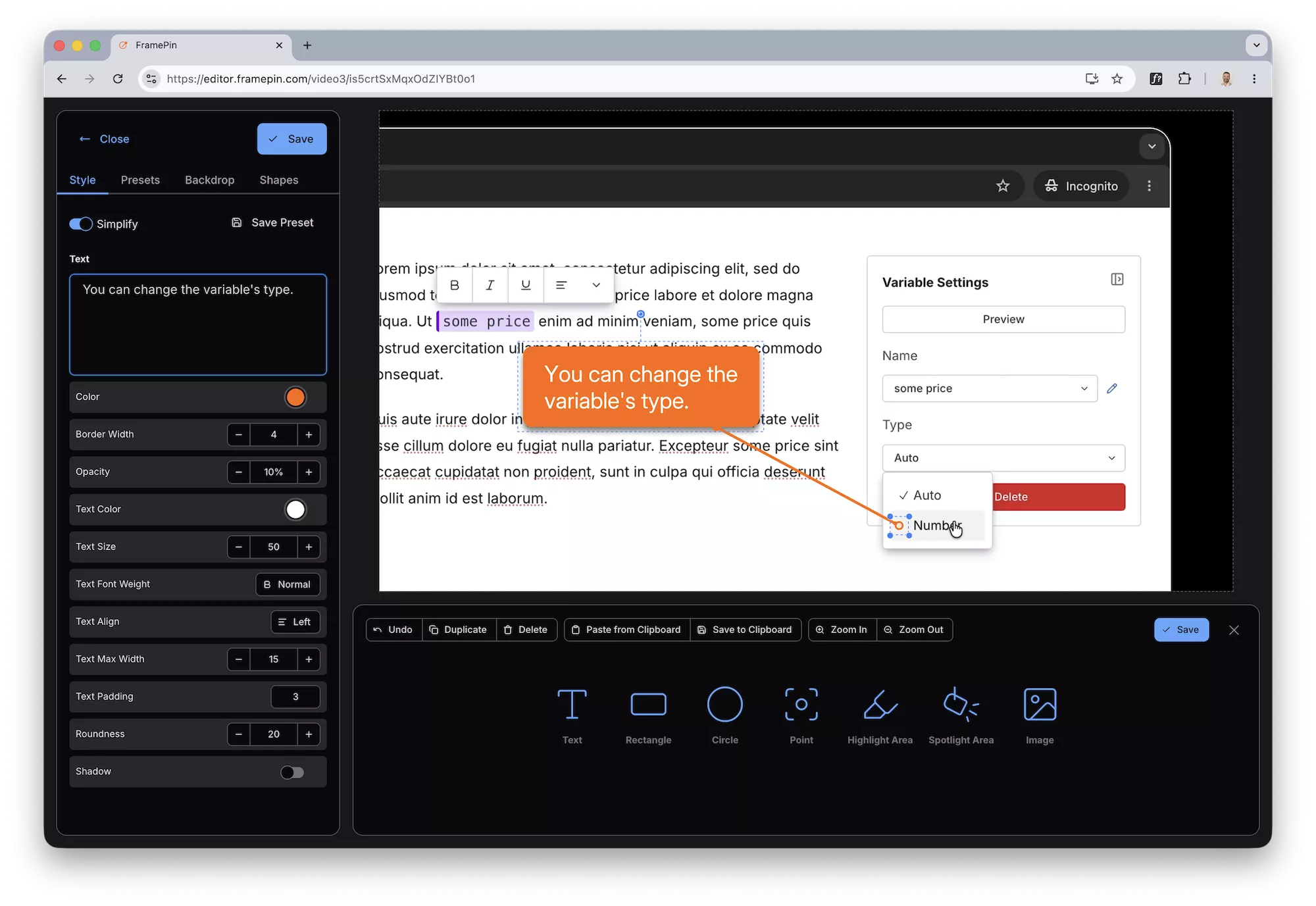Image resolution: width=1316 pixels, height=906 pixels.
Task: Increase Opacity with plus button
Action: (x=309, y=472)
